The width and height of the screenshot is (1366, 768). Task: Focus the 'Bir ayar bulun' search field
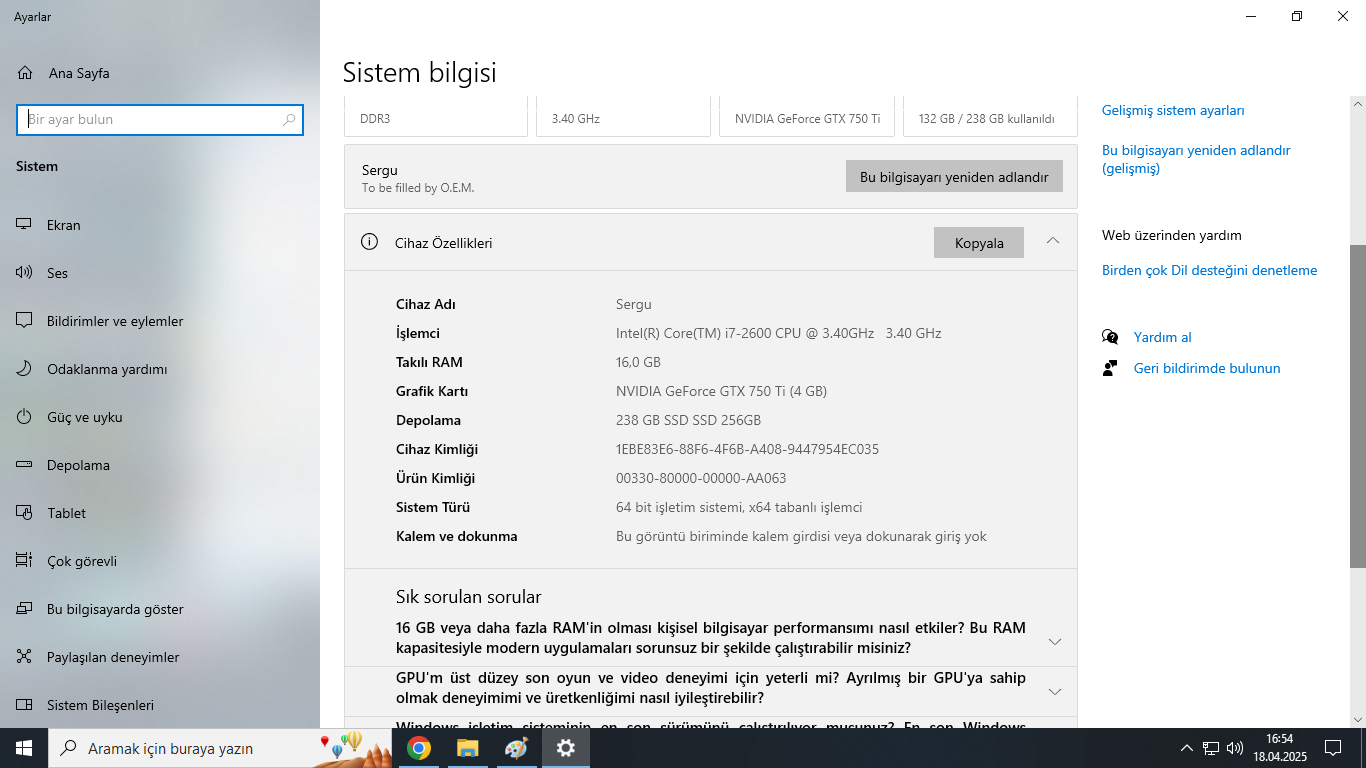point(160,120)
